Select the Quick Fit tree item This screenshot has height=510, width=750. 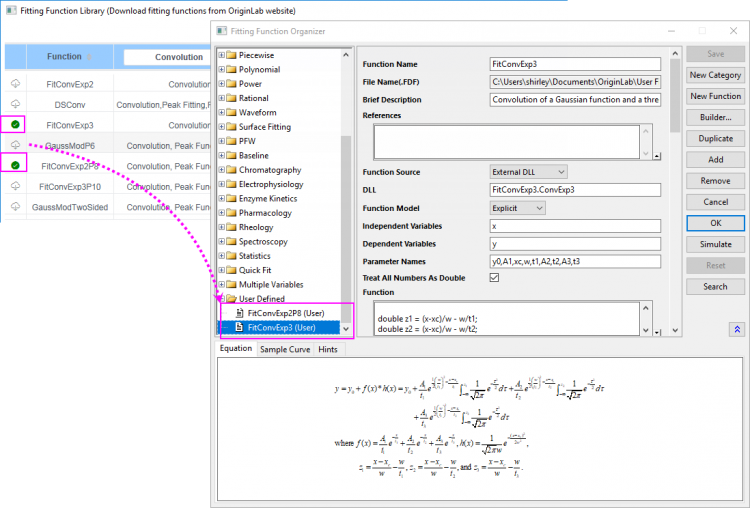[x=255, y=270]
